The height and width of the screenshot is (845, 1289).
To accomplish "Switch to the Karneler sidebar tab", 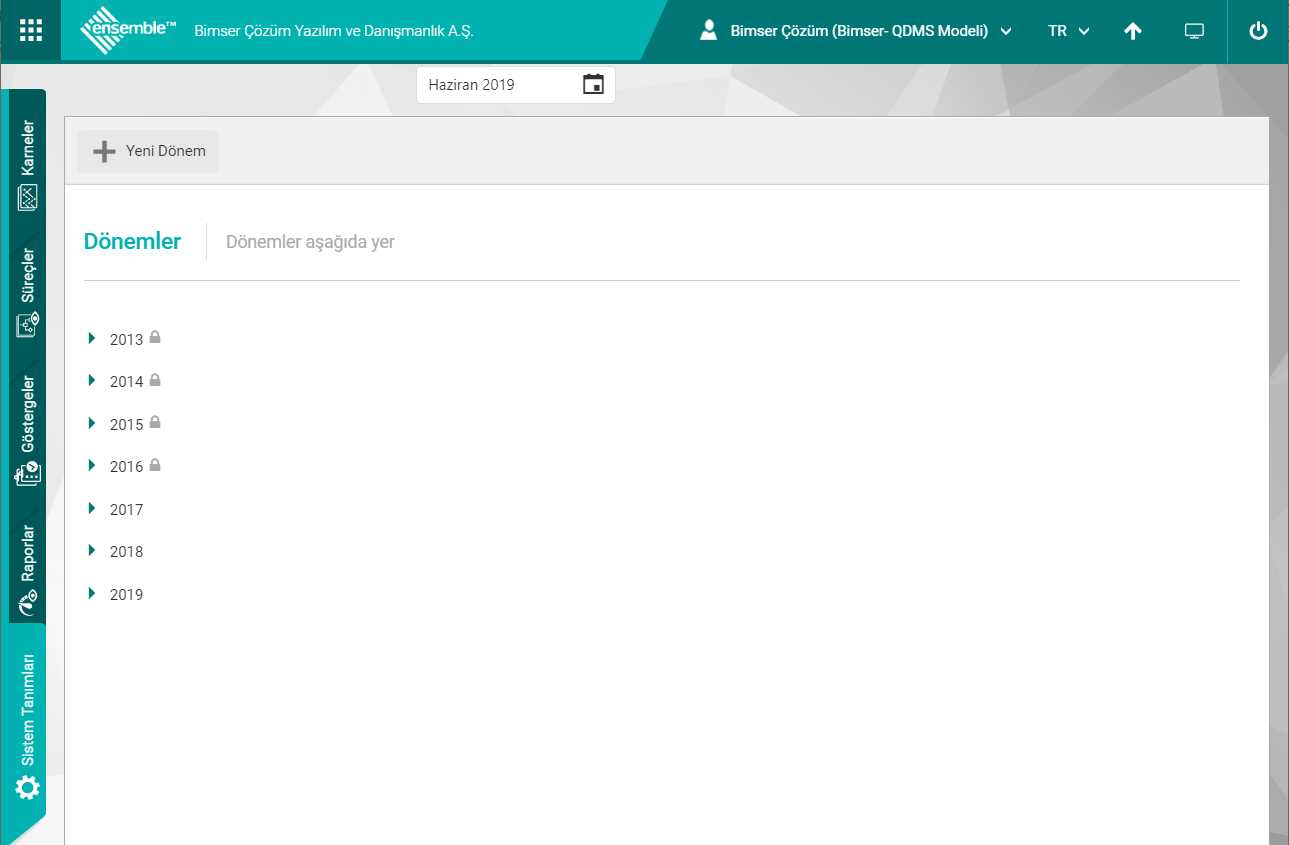I will click(x=27, y=165).
